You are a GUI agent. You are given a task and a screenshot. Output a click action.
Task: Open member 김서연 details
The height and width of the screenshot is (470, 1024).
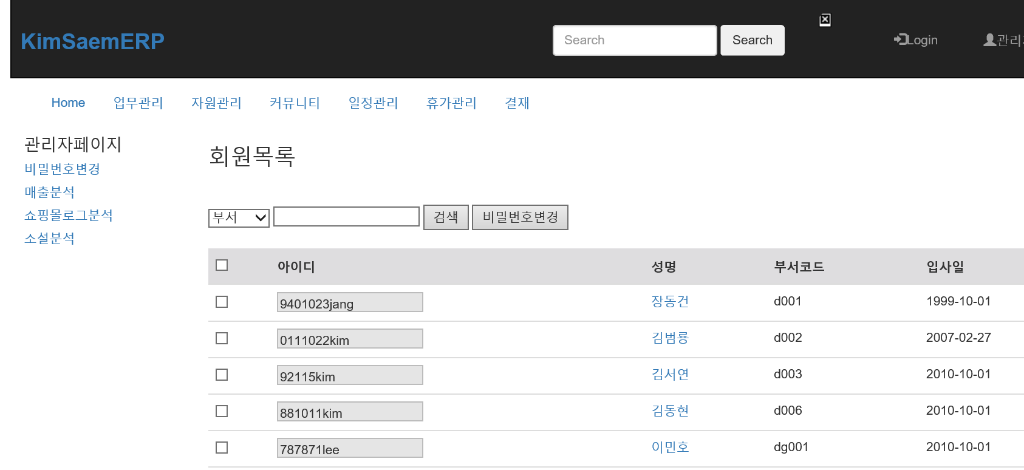coord(670,374)
